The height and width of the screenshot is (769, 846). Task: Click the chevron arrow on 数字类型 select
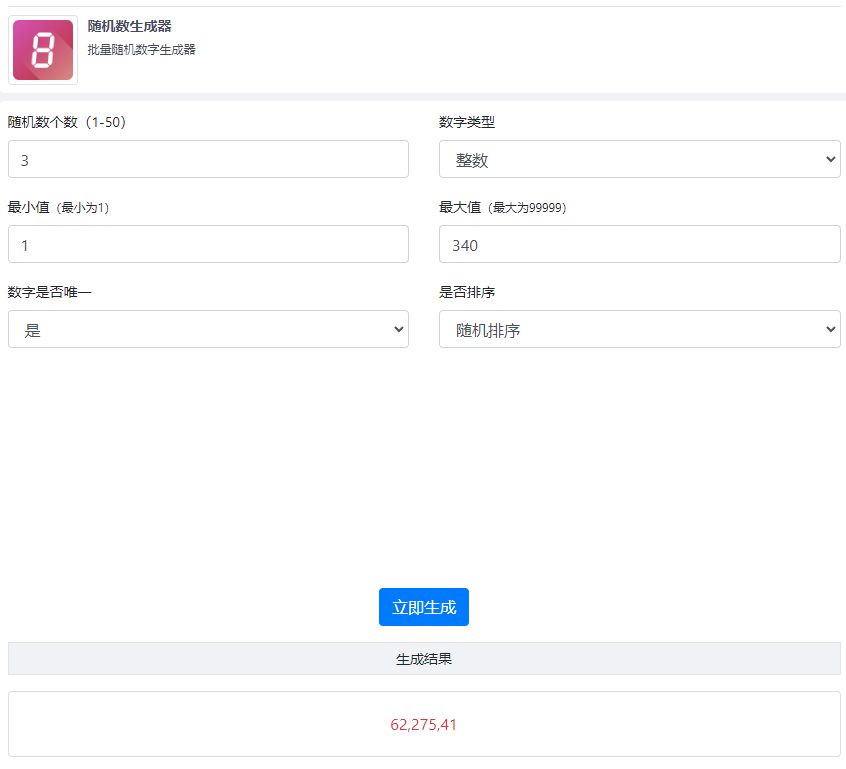pyautogui.click(x=829, y=159)
